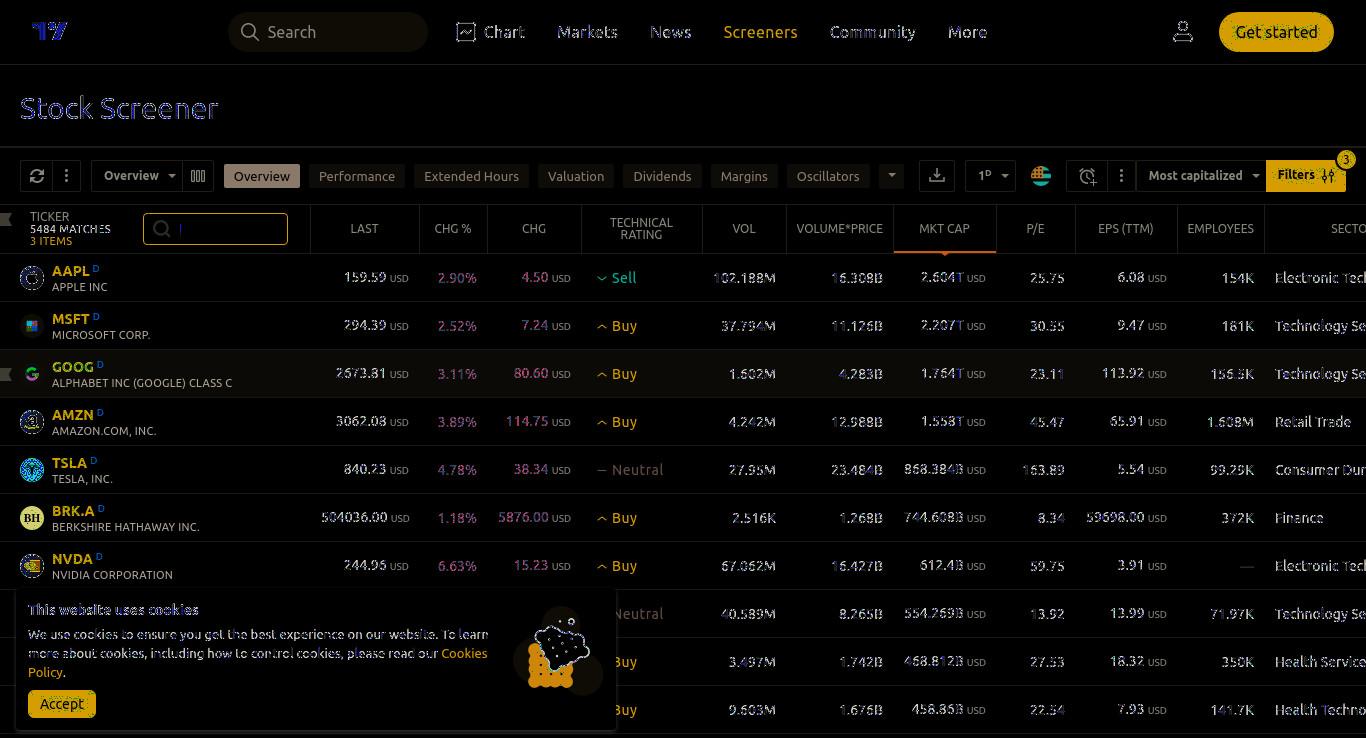Click the country flag selector icon

(x=1041, y=176)
